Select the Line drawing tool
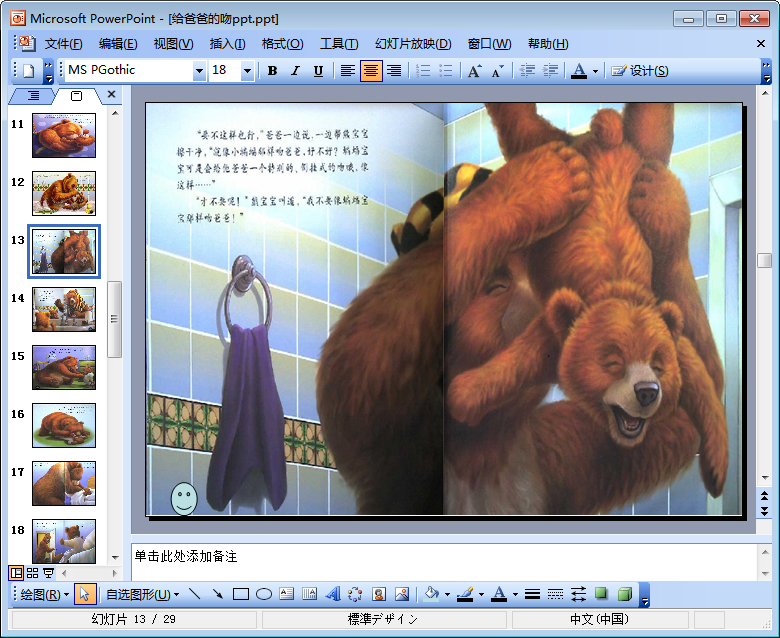Screen dimensions: 780x638 (195, 594)
